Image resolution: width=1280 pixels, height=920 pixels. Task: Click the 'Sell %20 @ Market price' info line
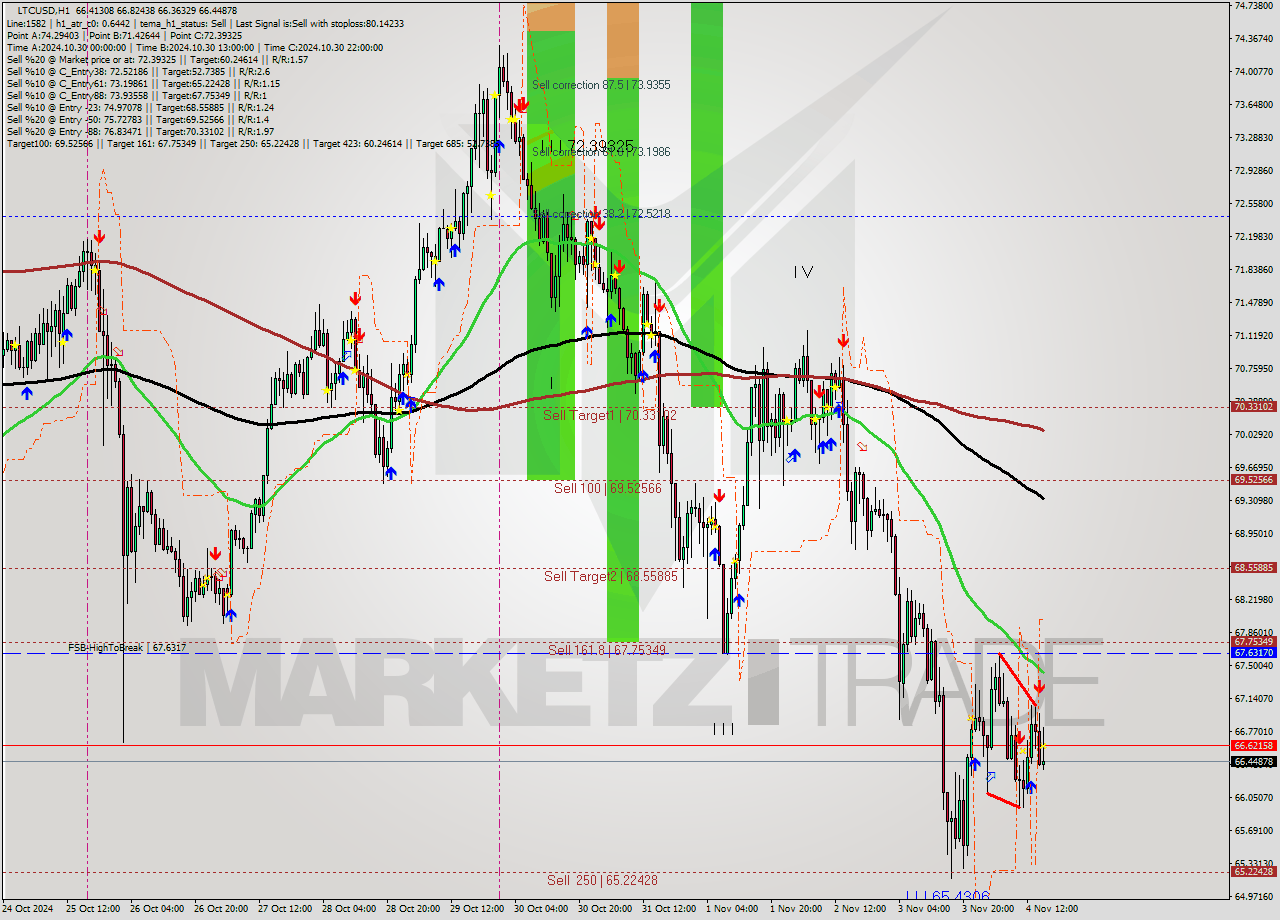pos(156,60)
